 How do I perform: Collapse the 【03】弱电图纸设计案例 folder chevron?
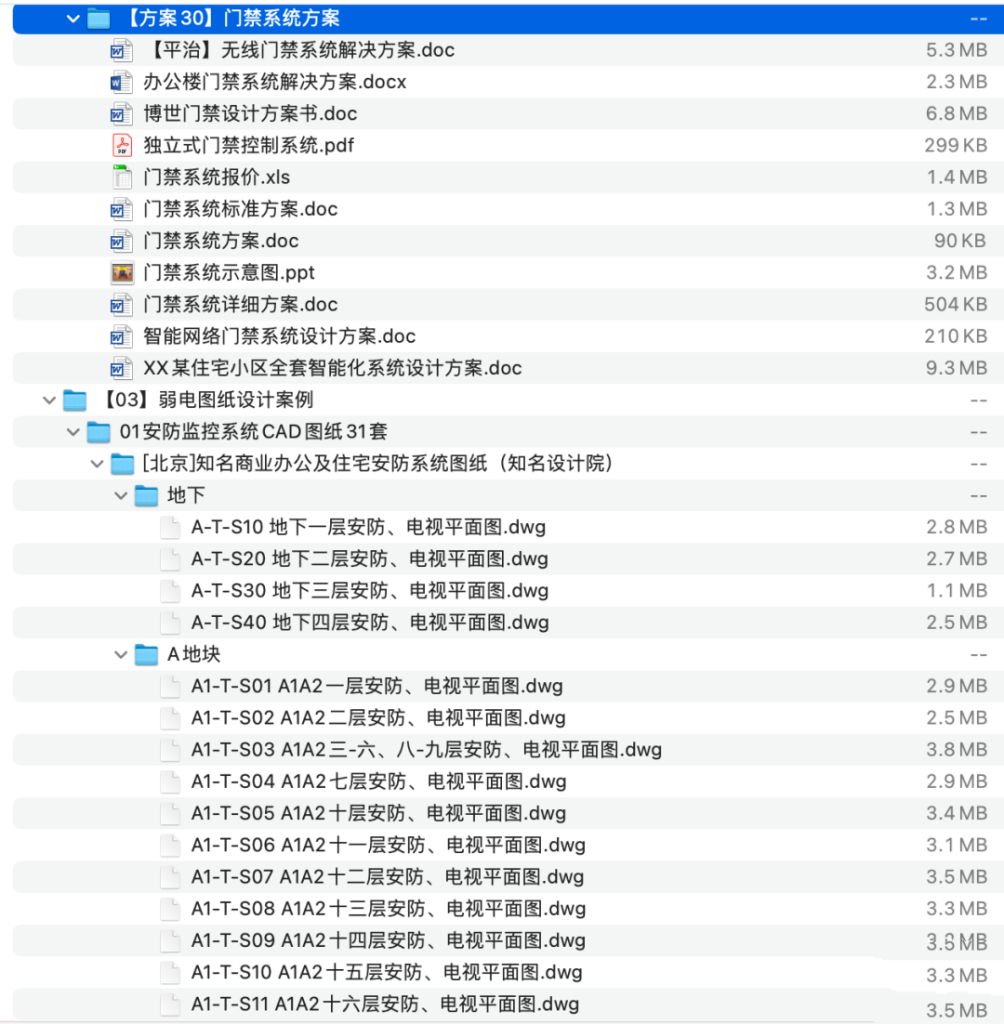(49, 400)
